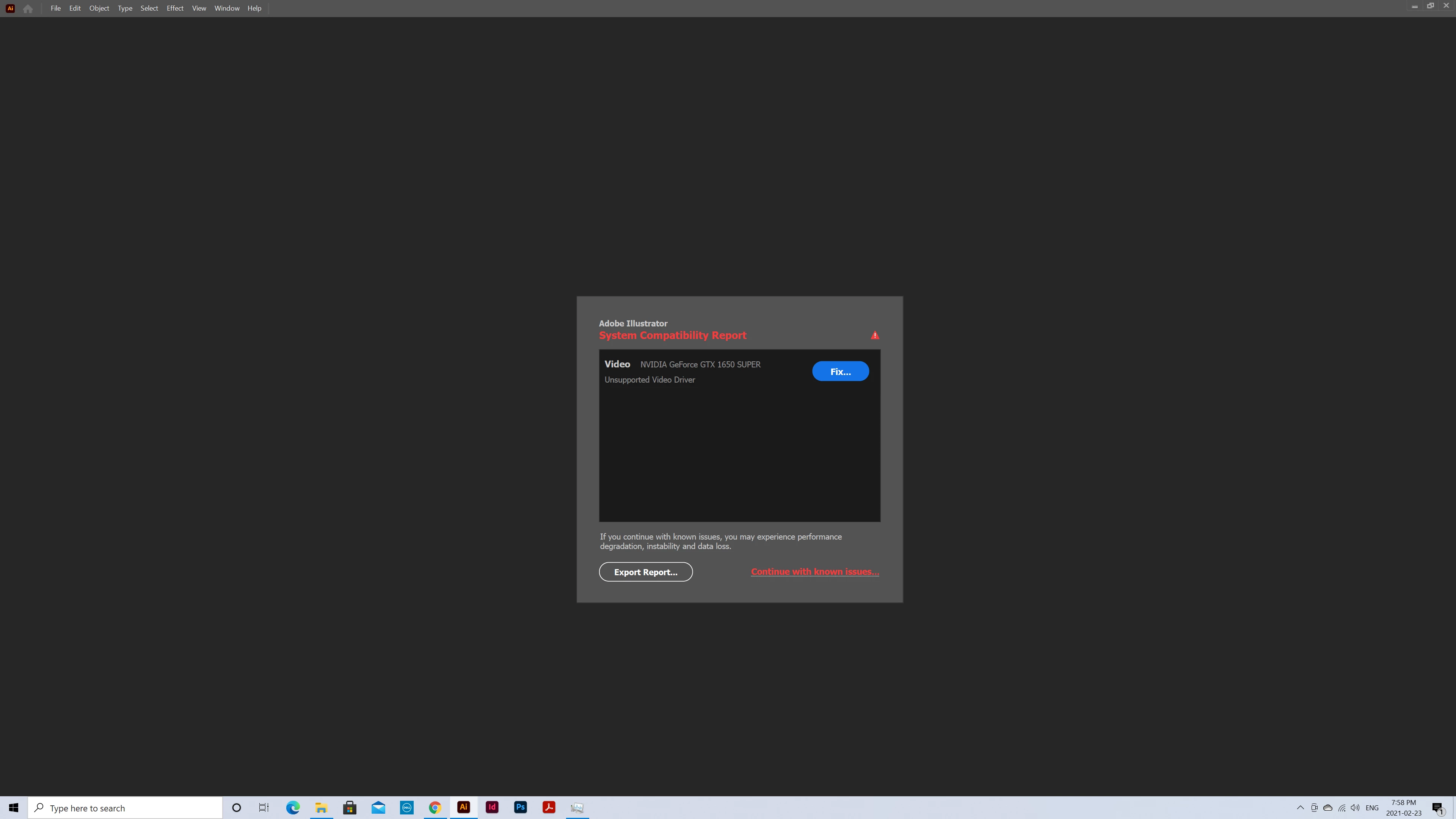The height and width of the screenshot is (819, 1456).
Task: Open File Explorer from the taskbar
Action: pos(321,807)
